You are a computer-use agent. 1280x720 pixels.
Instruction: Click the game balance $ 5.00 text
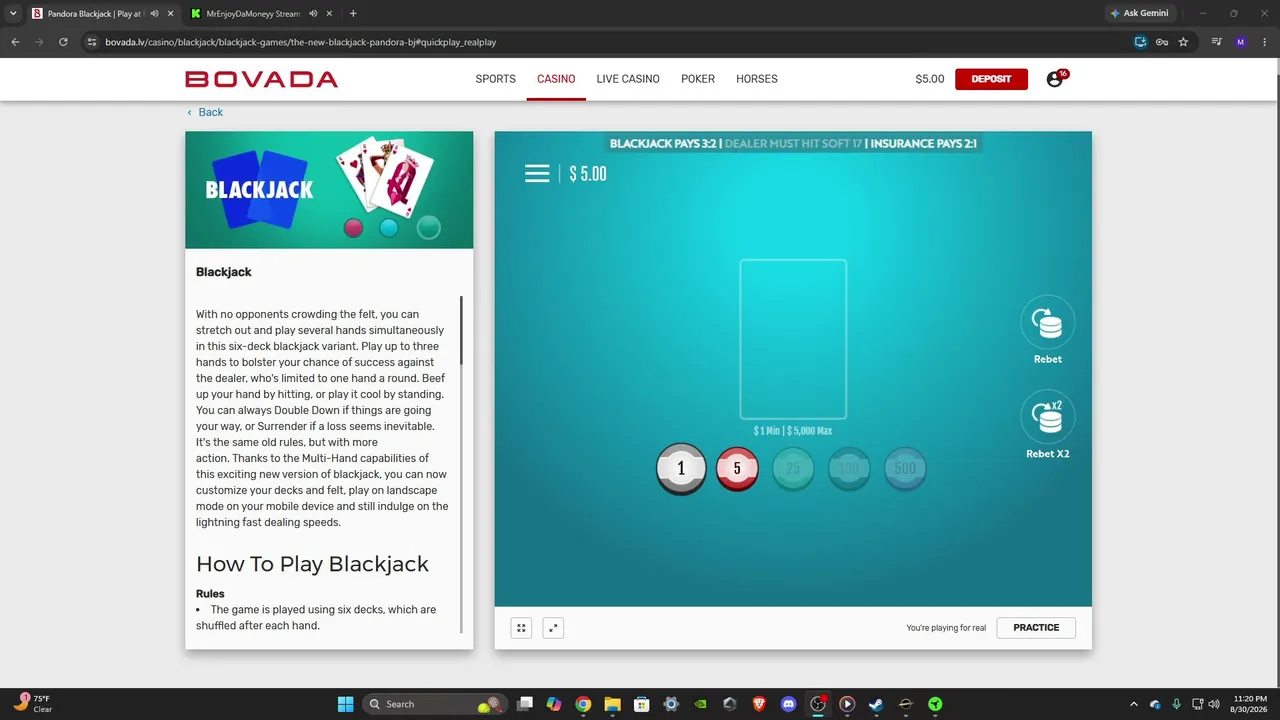pyautogui.click(x=588, y=174)
